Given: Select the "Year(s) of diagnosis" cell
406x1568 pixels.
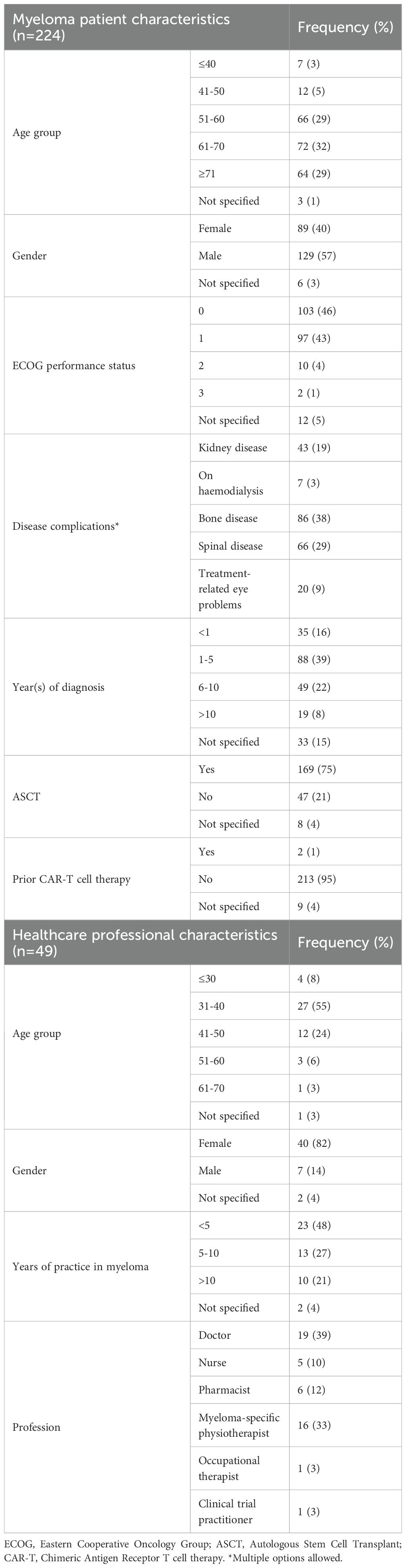Looking at the screenshot, I should click(x=58, y=687).
